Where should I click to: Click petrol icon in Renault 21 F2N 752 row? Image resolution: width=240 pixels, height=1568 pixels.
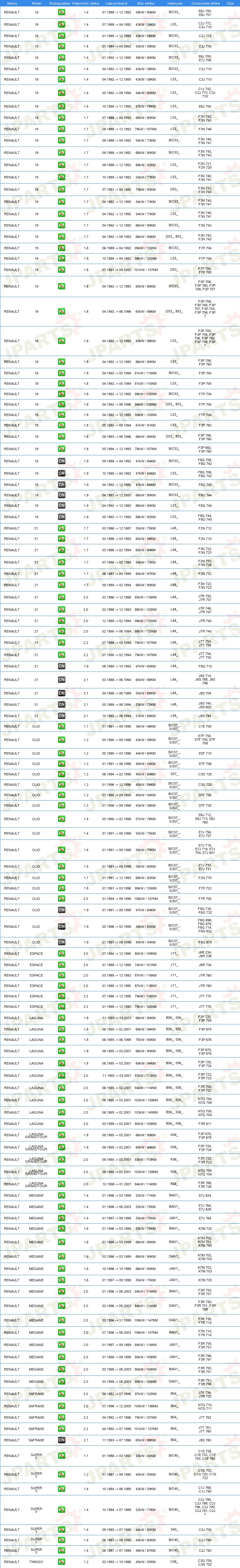[61, 573]
